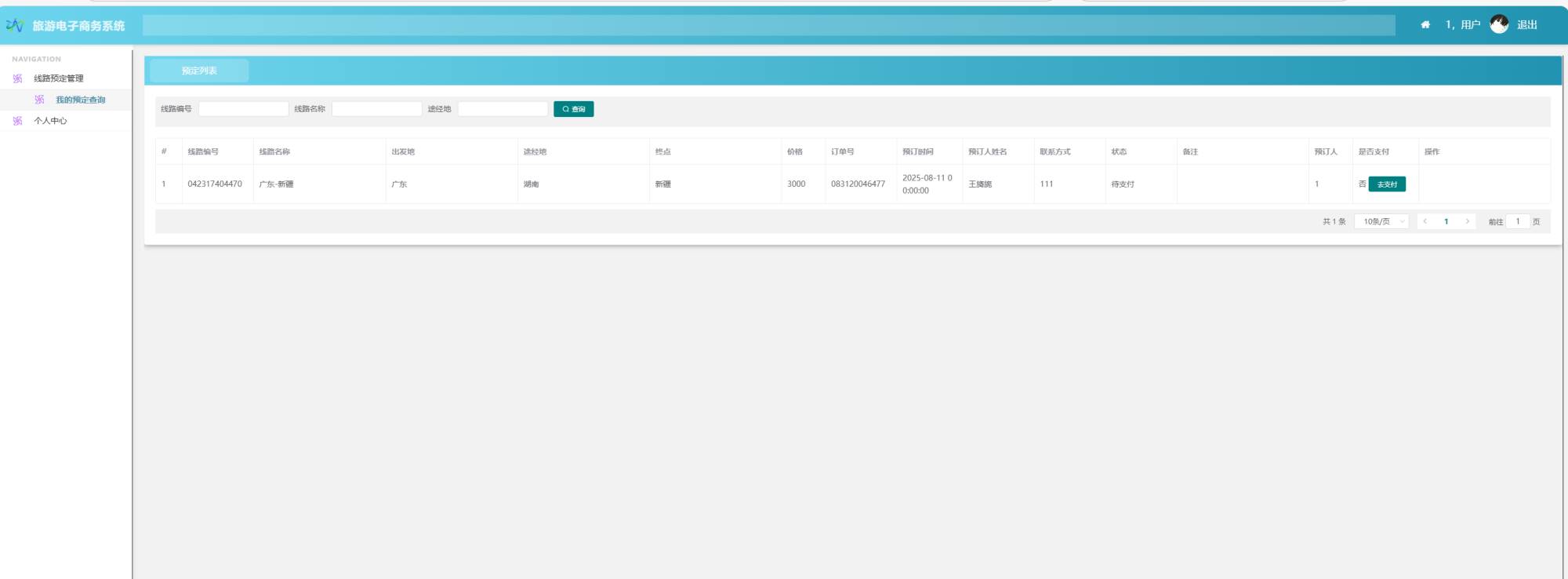The width and height of the screenshot is (1568, 579).
Task: Click the icon beside 个人中心
Action: tap(18, 121)
